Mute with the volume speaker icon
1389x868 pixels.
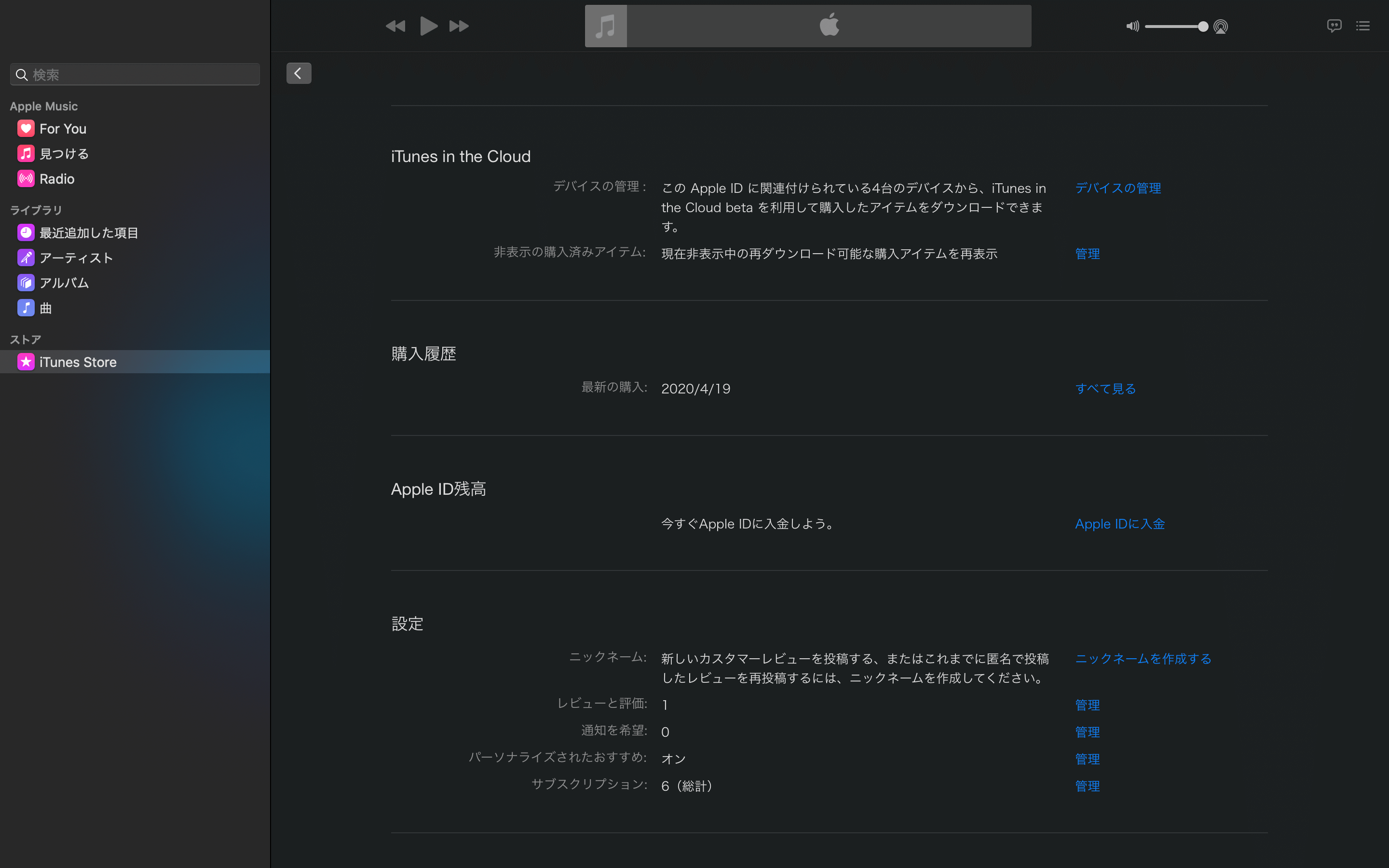tap(1132, 27)
